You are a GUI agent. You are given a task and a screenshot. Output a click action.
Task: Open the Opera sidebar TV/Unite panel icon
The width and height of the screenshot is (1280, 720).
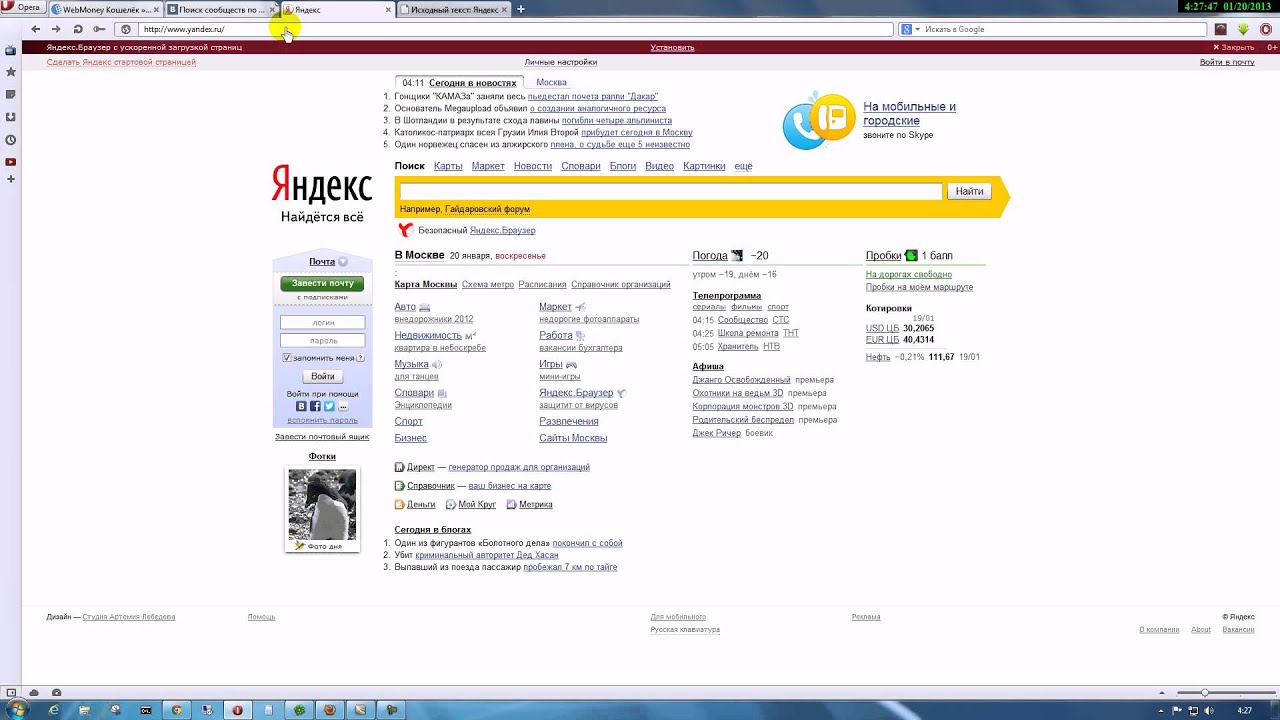pos(10,50)
